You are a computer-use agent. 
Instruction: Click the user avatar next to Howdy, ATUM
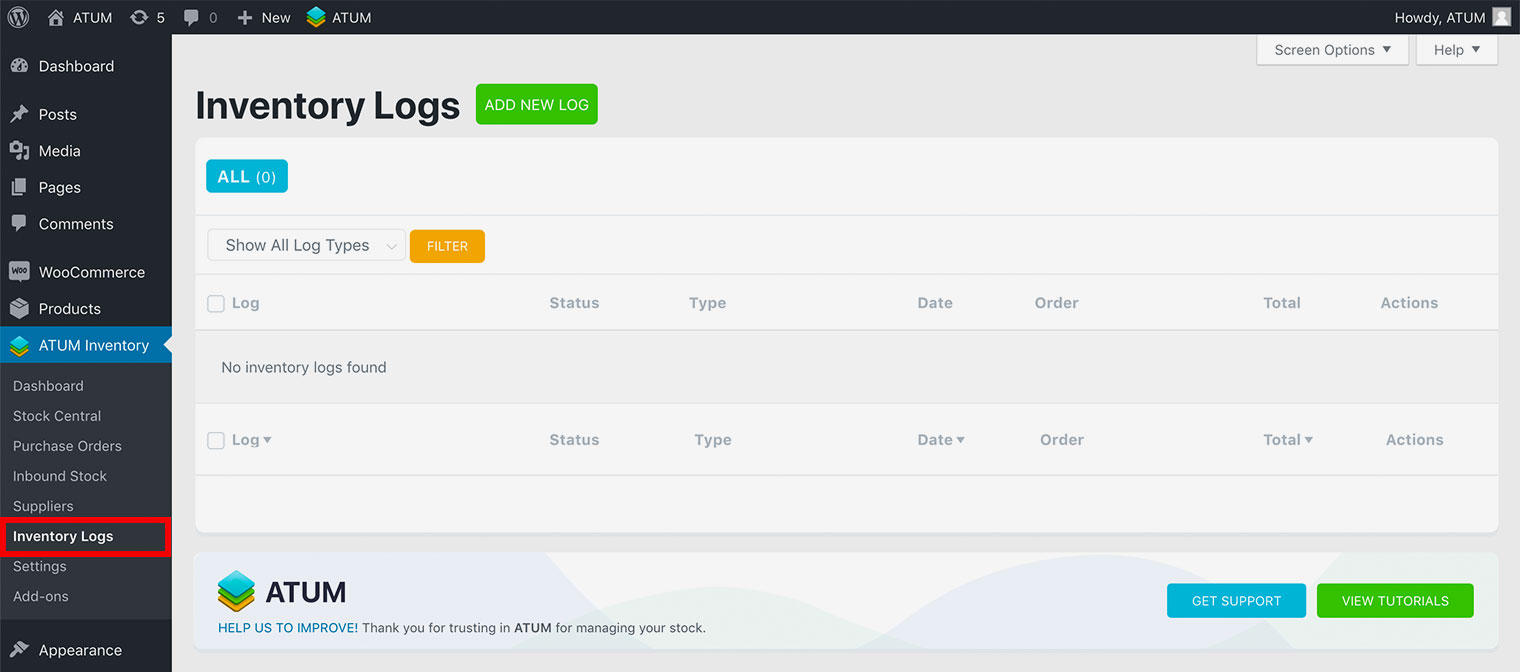click(1501, 17)
